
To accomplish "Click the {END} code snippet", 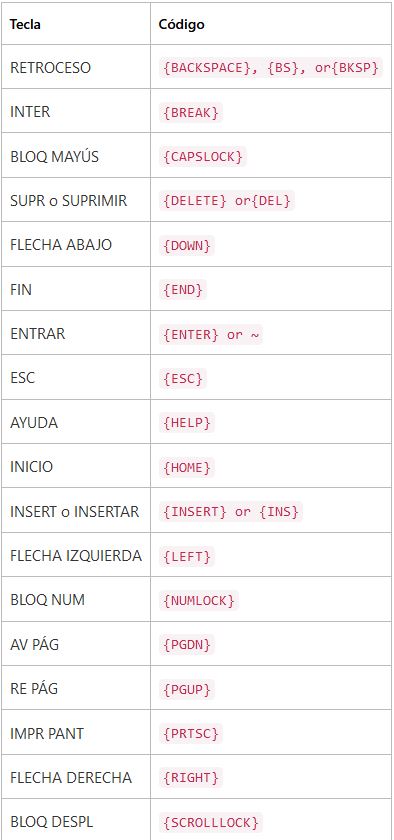I will pyautogui.click(x=183, y=290).
